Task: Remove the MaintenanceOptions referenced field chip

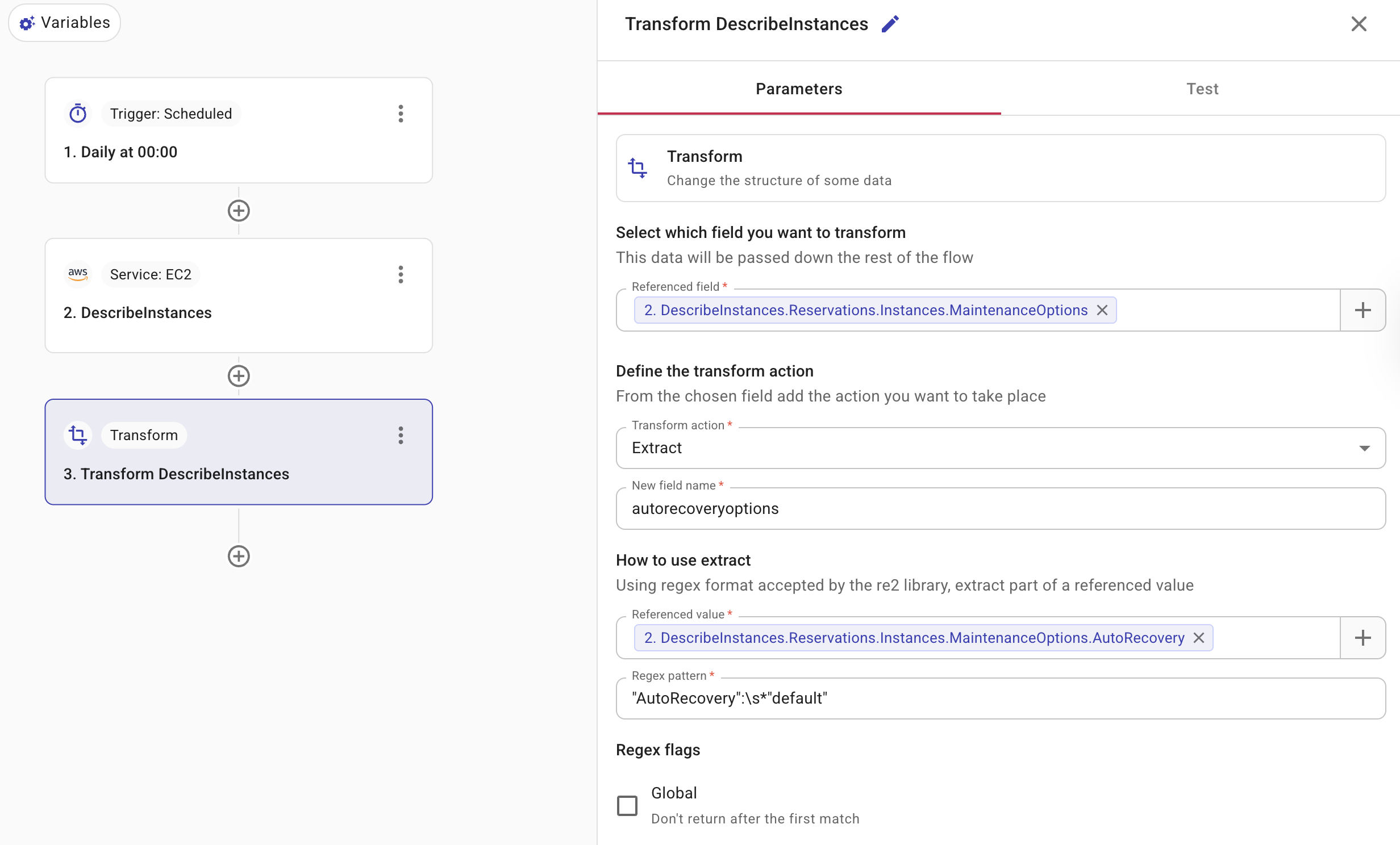Action: coord(1102,310)
